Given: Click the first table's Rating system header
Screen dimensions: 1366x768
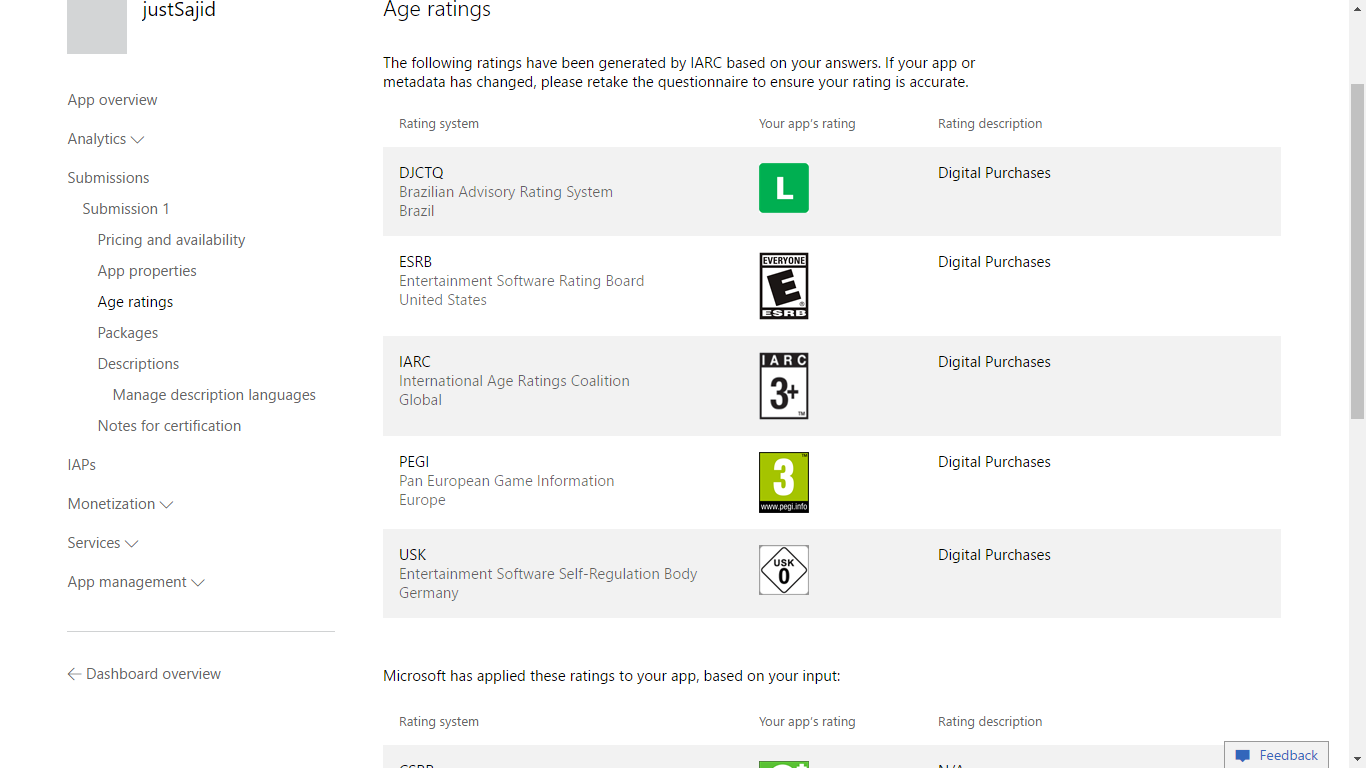Looking at the screenshot, I should (x=439, y=124).
